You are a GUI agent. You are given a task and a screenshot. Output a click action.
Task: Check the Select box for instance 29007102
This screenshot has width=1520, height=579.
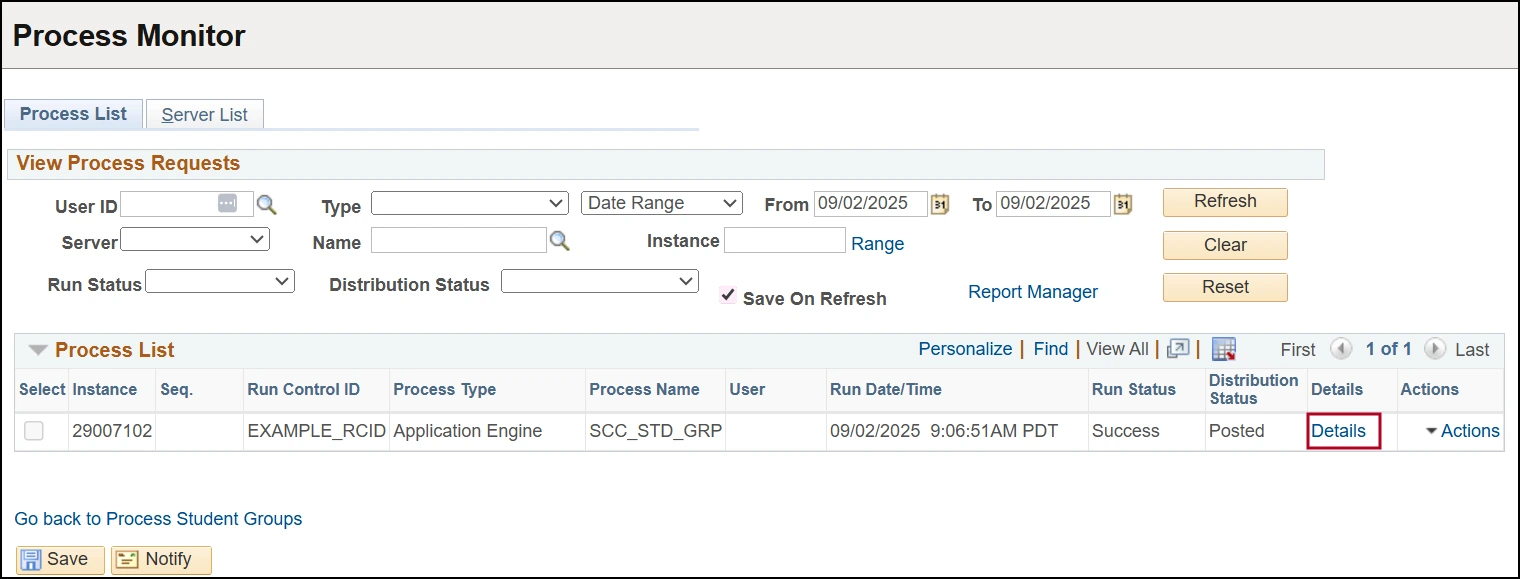coord(34,431)
